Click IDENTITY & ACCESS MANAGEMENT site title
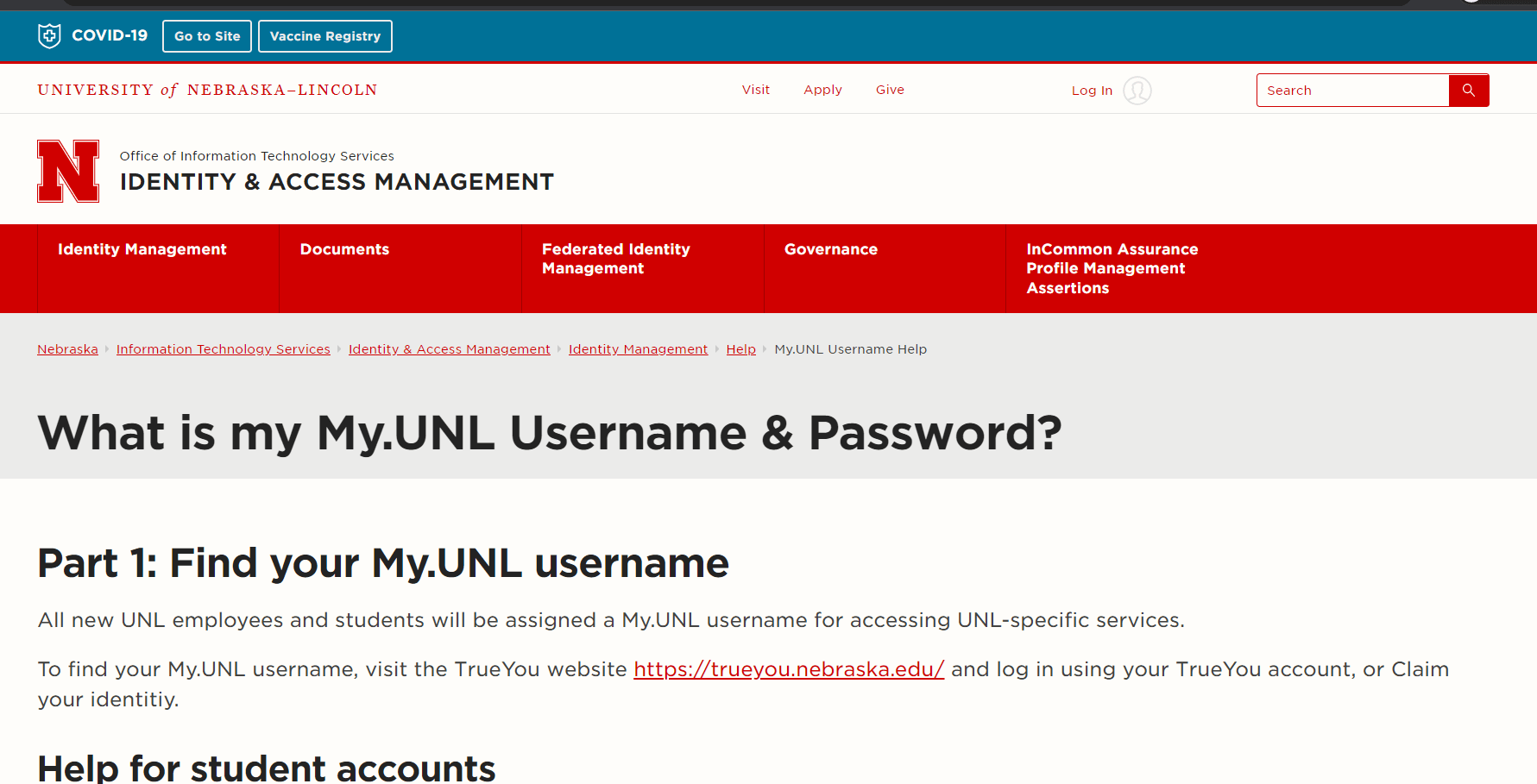The height and width of the screenshot is (784, 1537). point(337,182)
